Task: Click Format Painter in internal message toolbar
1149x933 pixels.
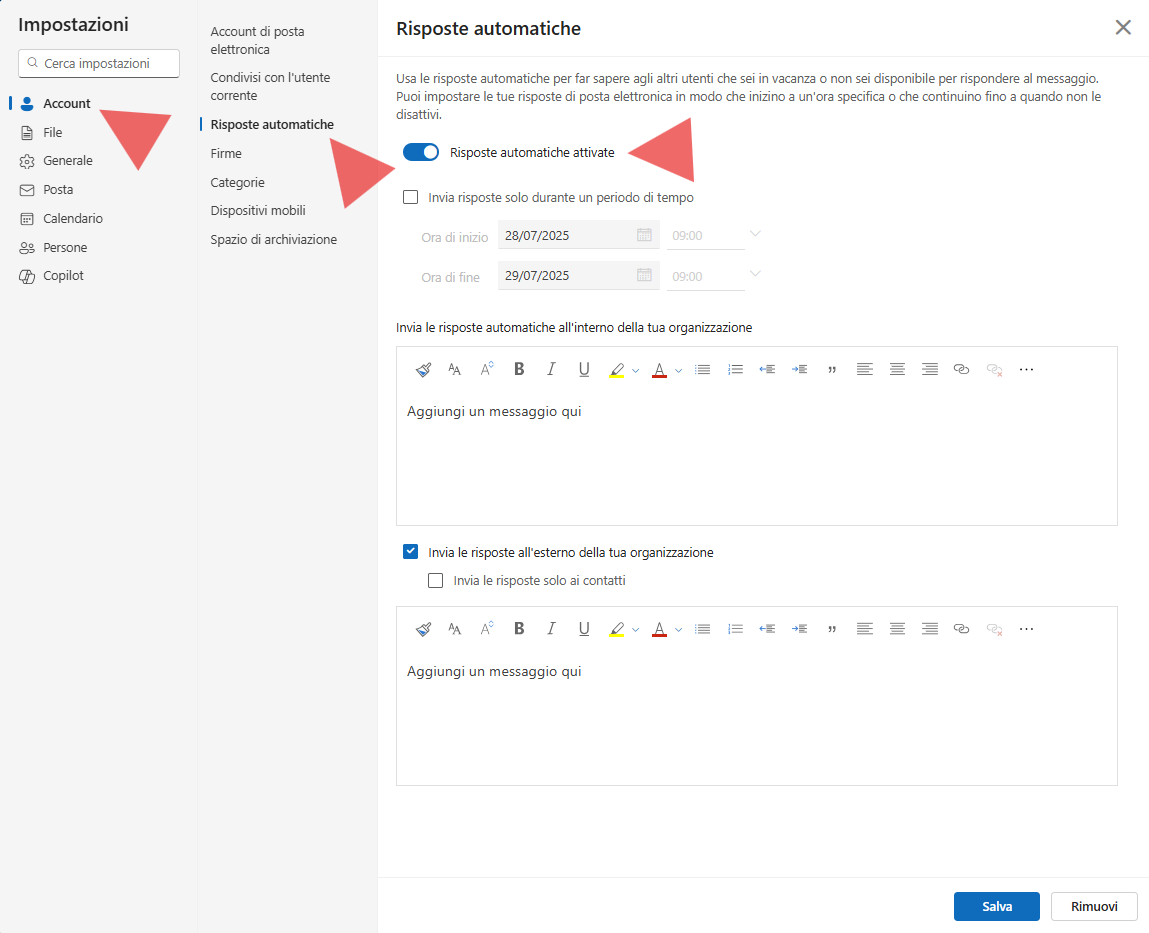Action: pos(423,369)
